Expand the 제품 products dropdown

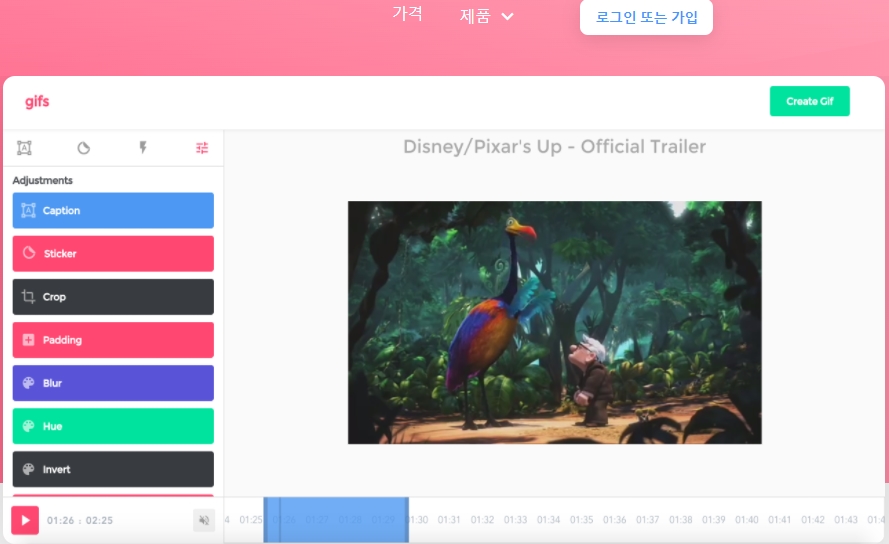pos(486,16)
